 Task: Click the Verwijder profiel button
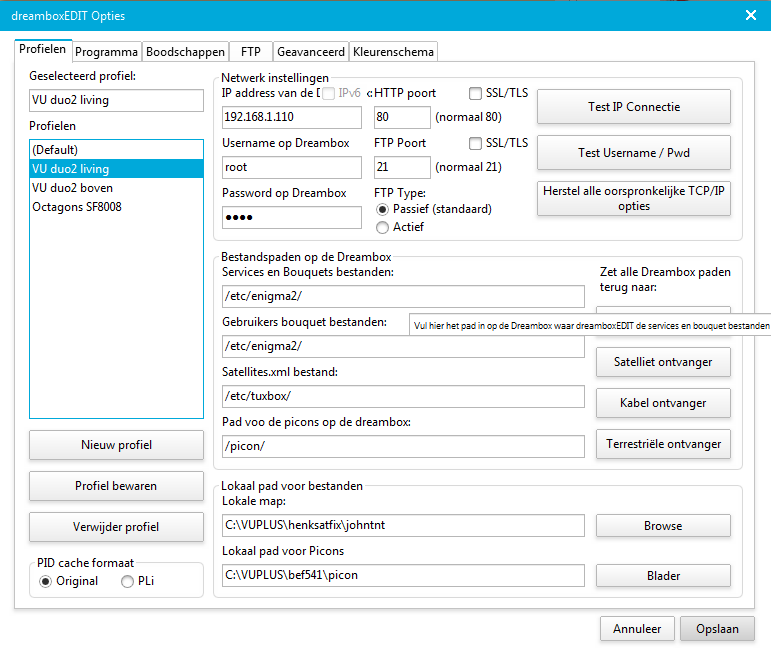click(117, 527)
